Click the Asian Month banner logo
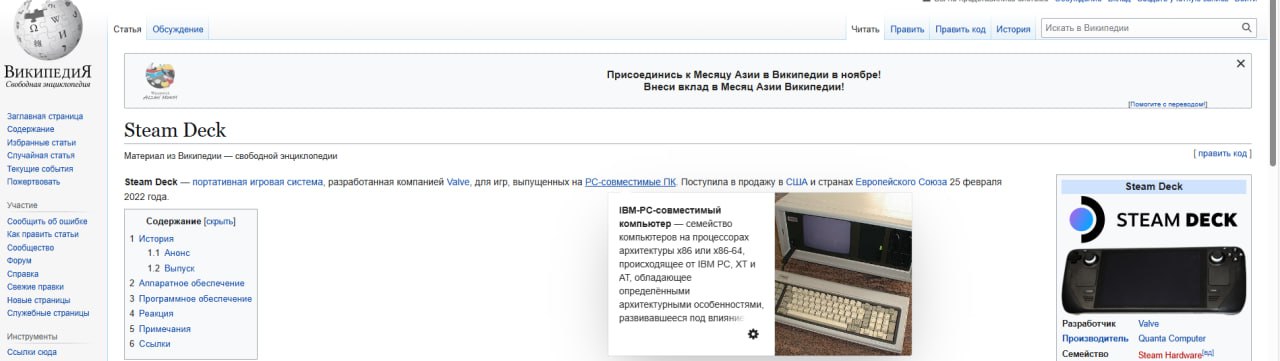The image size is (1280, 361). coord(160,80)
